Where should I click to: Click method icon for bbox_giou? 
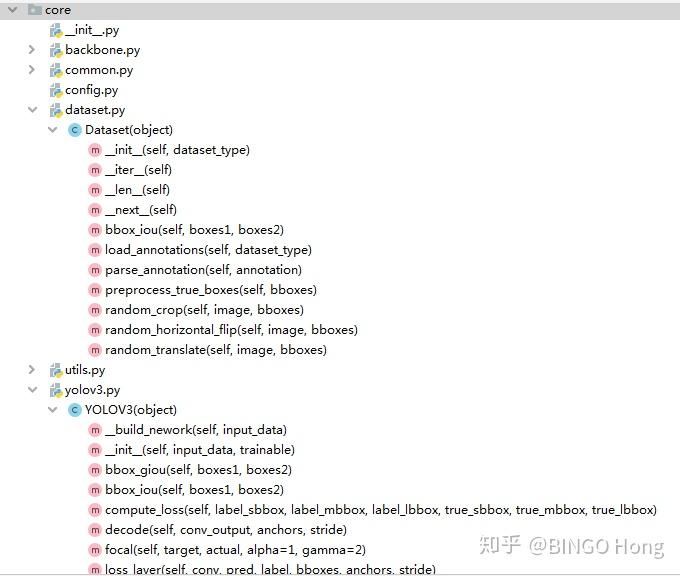click(95, 470)
